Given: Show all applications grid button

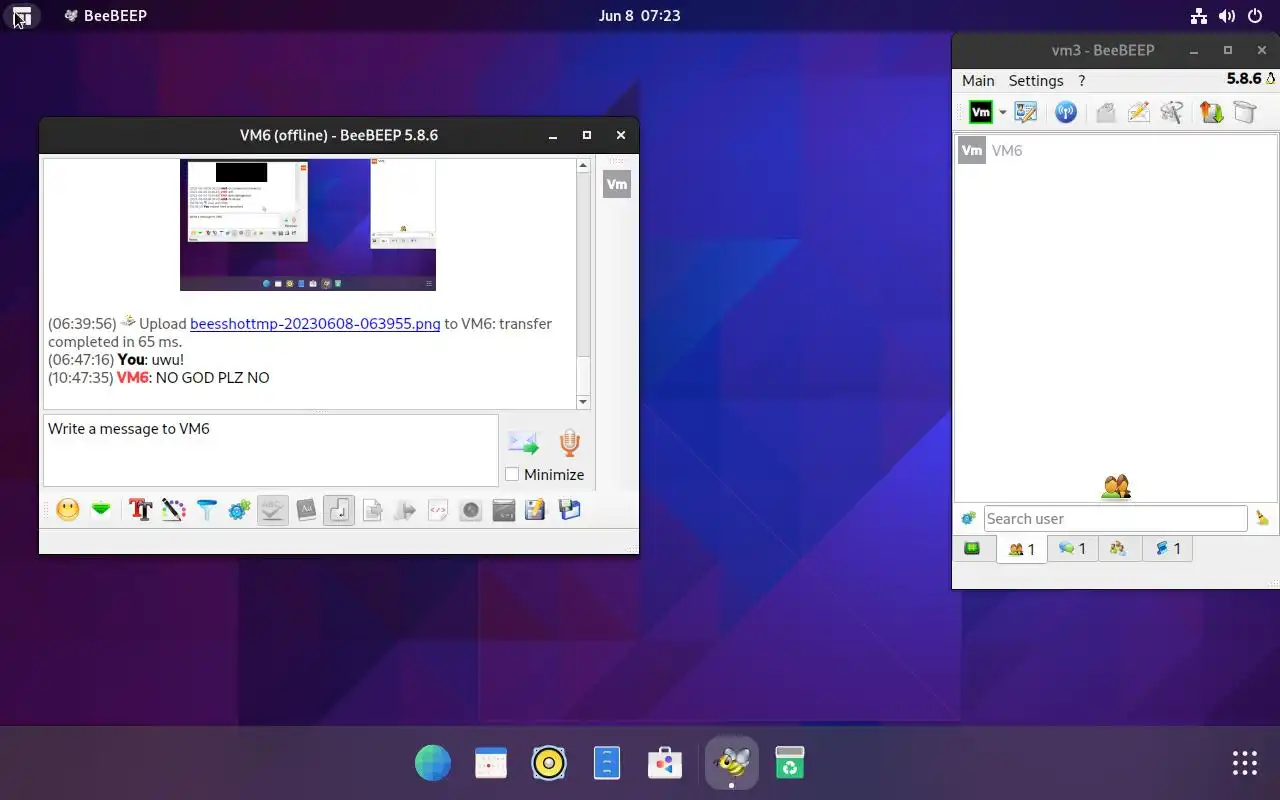Looking at the screenshot, I should pyautogui.click(x=1244, y=763).
